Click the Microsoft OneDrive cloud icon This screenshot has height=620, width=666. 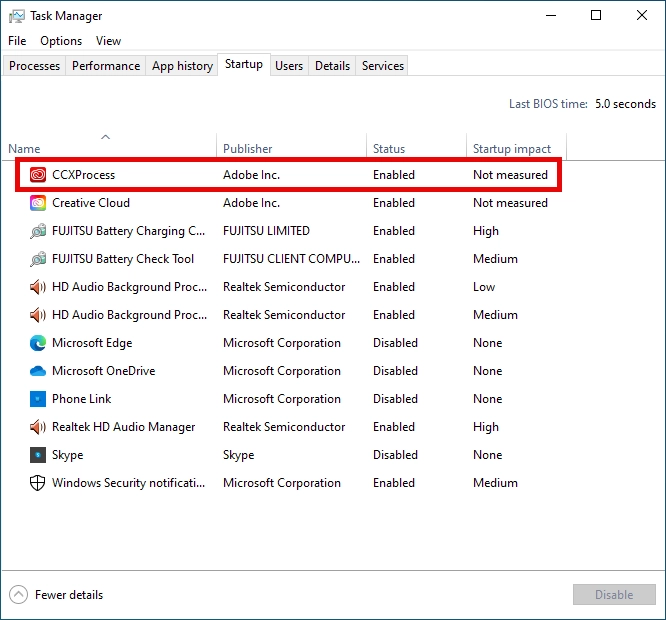click(38, 371)
